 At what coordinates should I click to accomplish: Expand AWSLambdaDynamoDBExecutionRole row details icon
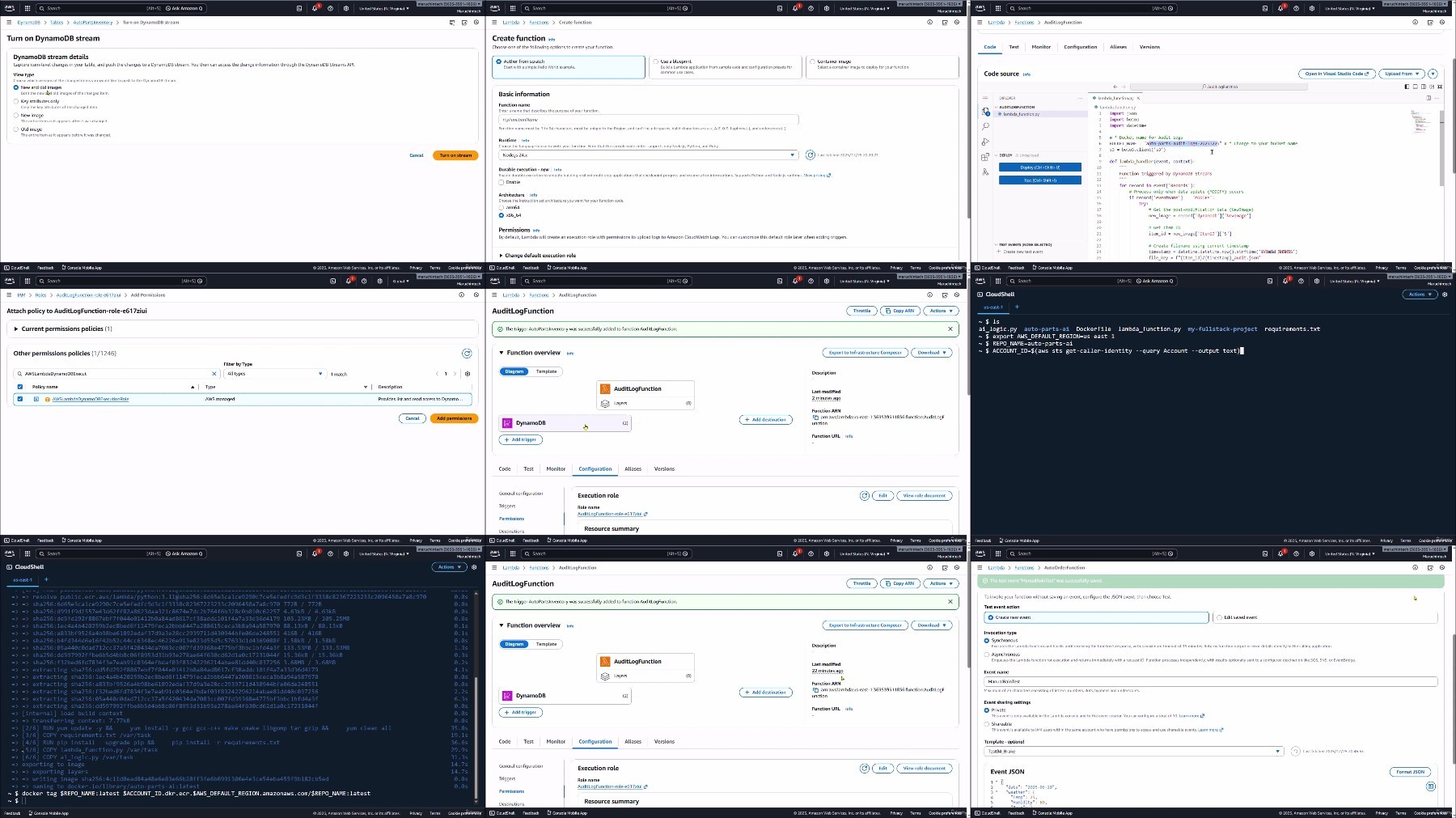click(36, 399)
